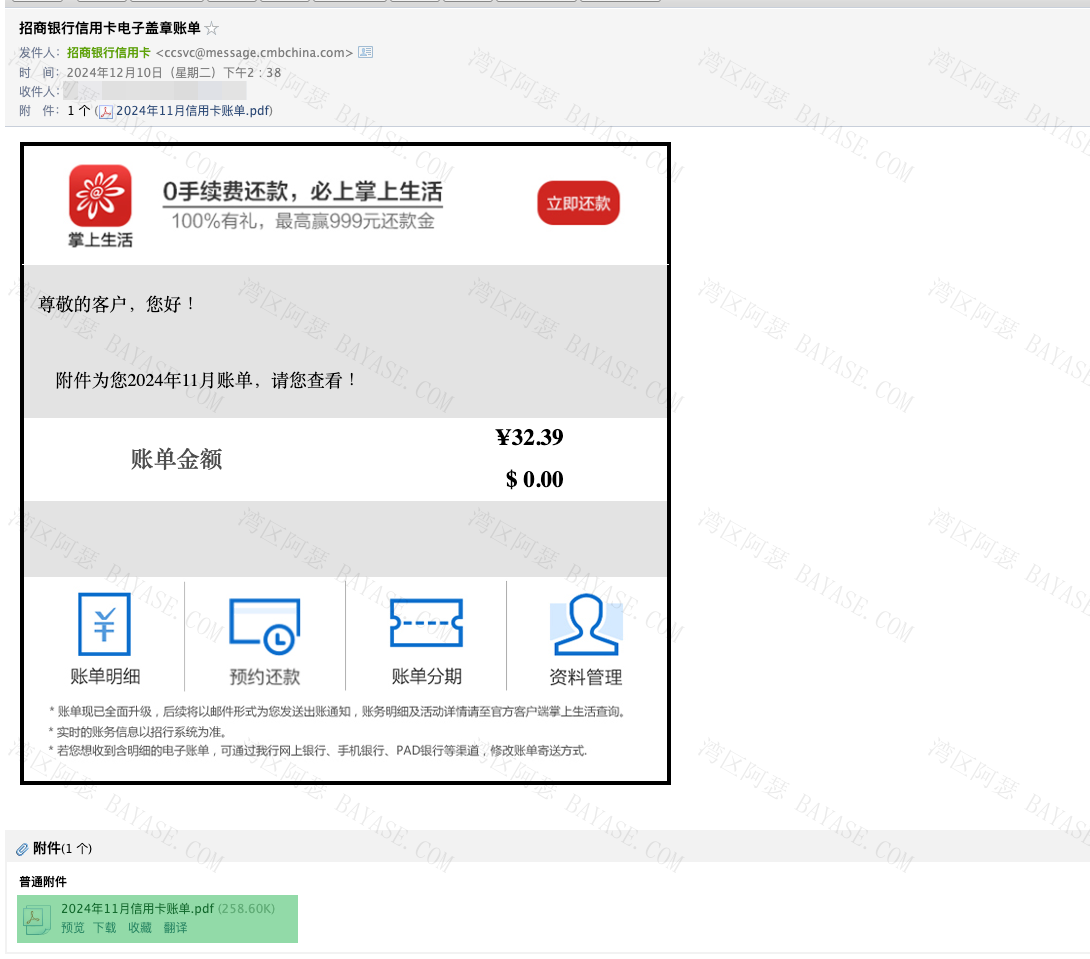Click the 账单明细 label

point(105,676)
